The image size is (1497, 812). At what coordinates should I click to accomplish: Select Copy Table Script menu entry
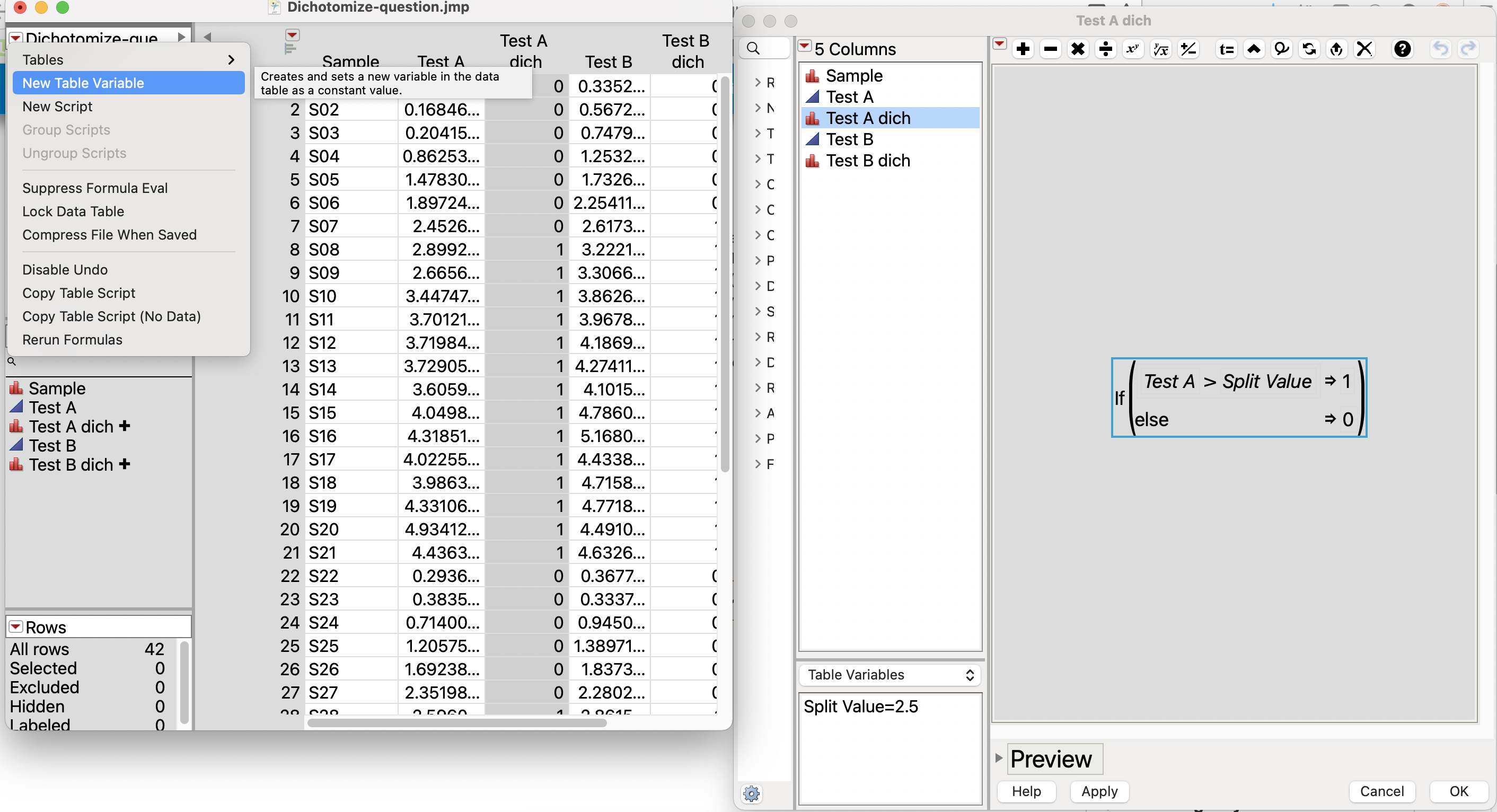78,293
